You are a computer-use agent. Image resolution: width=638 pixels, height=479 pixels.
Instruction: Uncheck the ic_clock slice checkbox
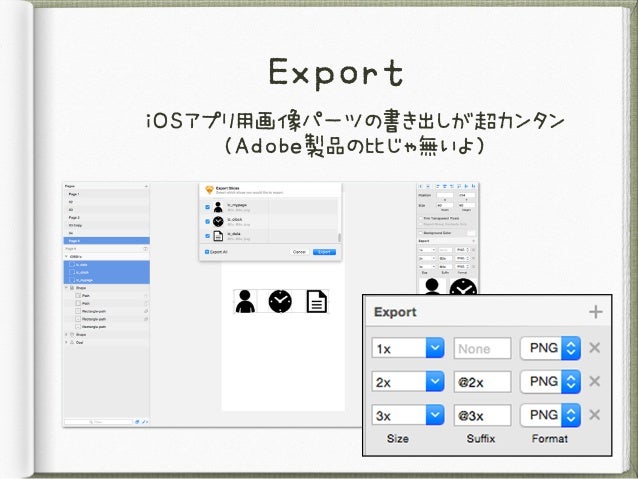point(208,221)
